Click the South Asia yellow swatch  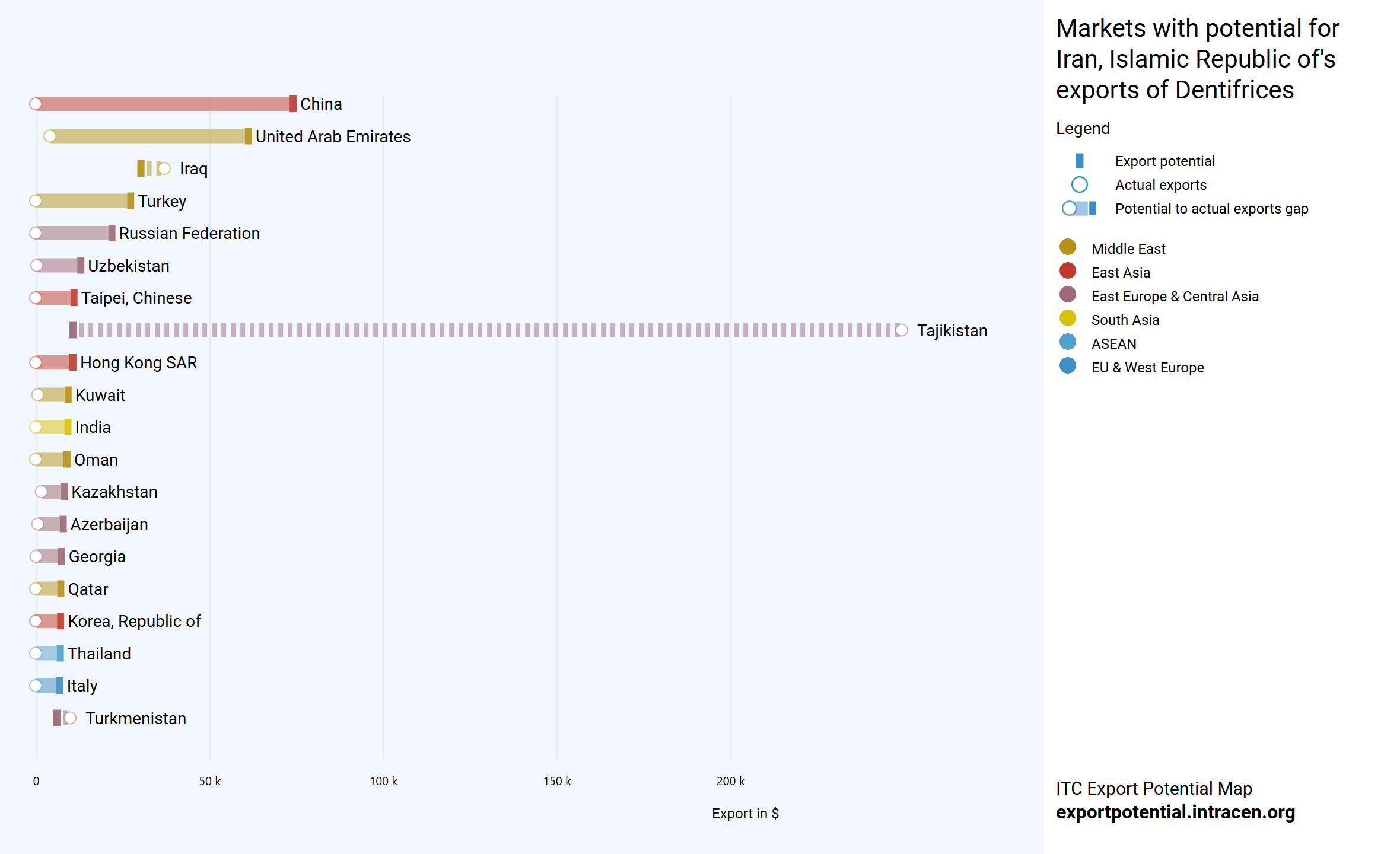click(x=1067, y=318)
